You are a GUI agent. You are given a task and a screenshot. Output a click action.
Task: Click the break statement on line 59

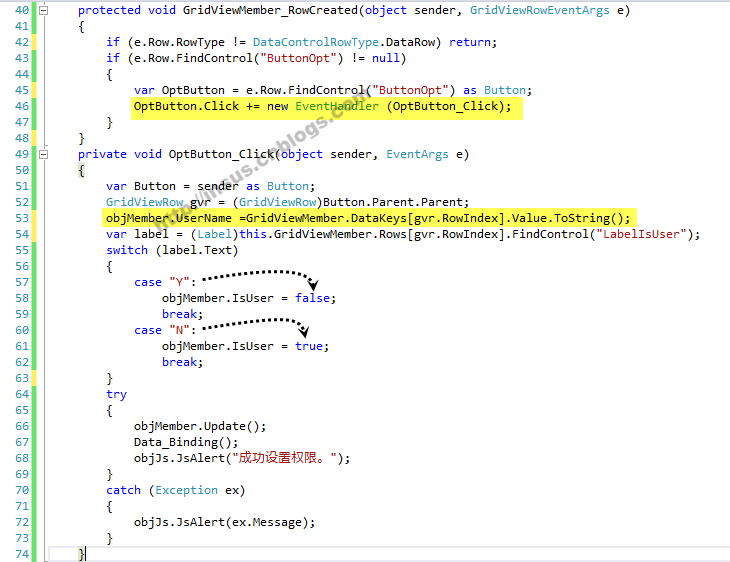(x=179, y=314)
